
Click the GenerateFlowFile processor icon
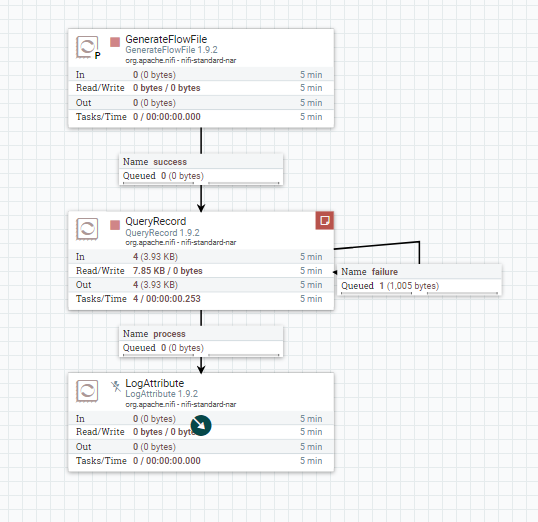coord(87,47)
